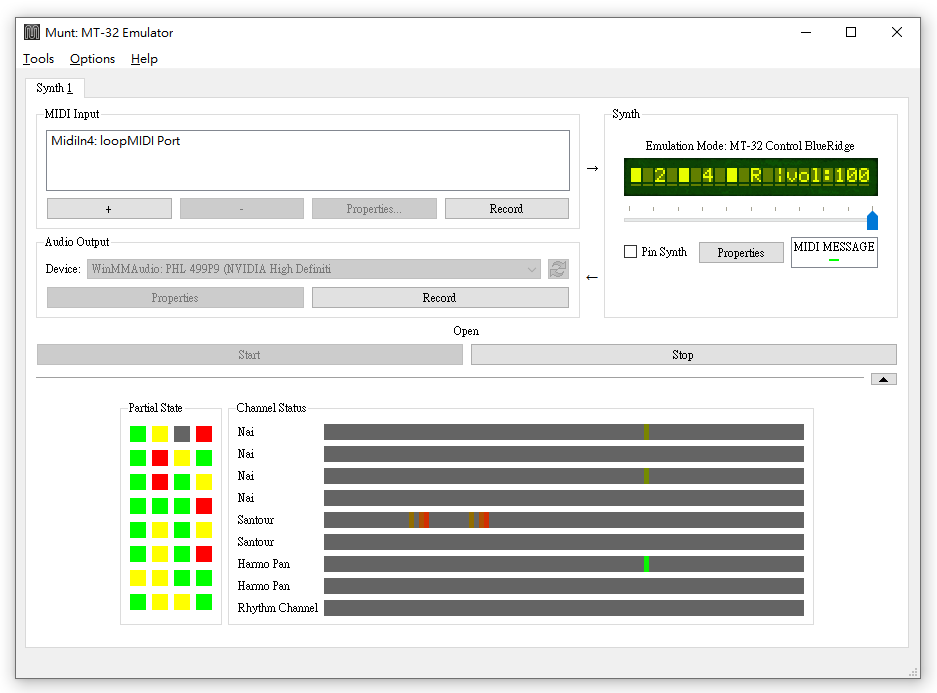The image size is (937, 693).
Task: Click the Munt app icon in title bar
Action: (x=32, y=32)
